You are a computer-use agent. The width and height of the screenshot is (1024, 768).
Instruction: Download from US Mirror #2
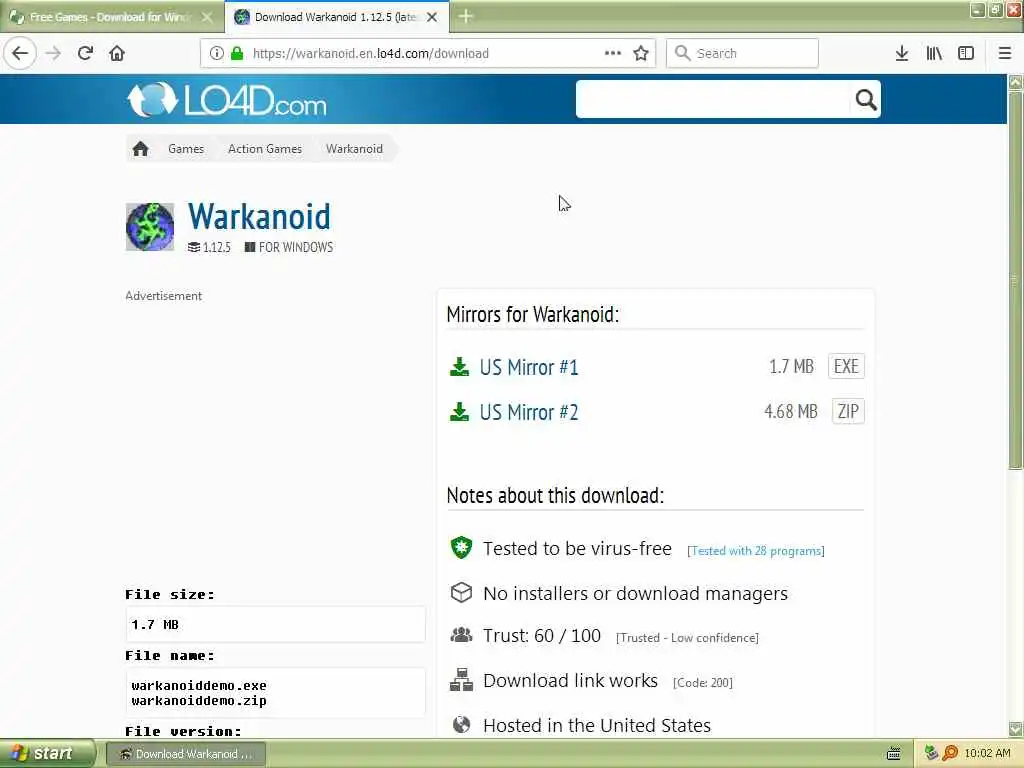529,412
